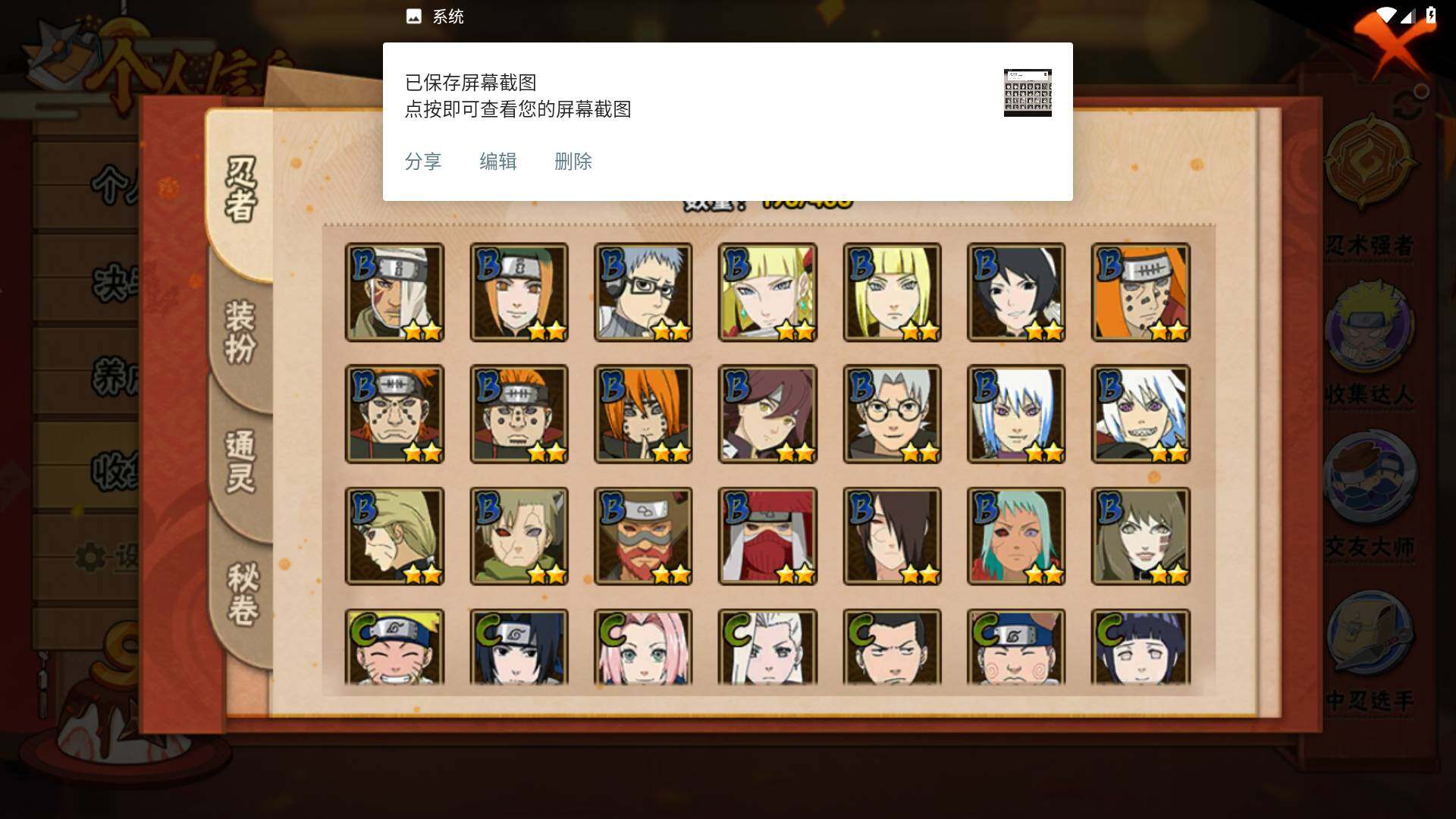Open the saved screenshot thumbnail preview
The width and height of the screenshot is (1456, 819).
(x=1028, y=93)
